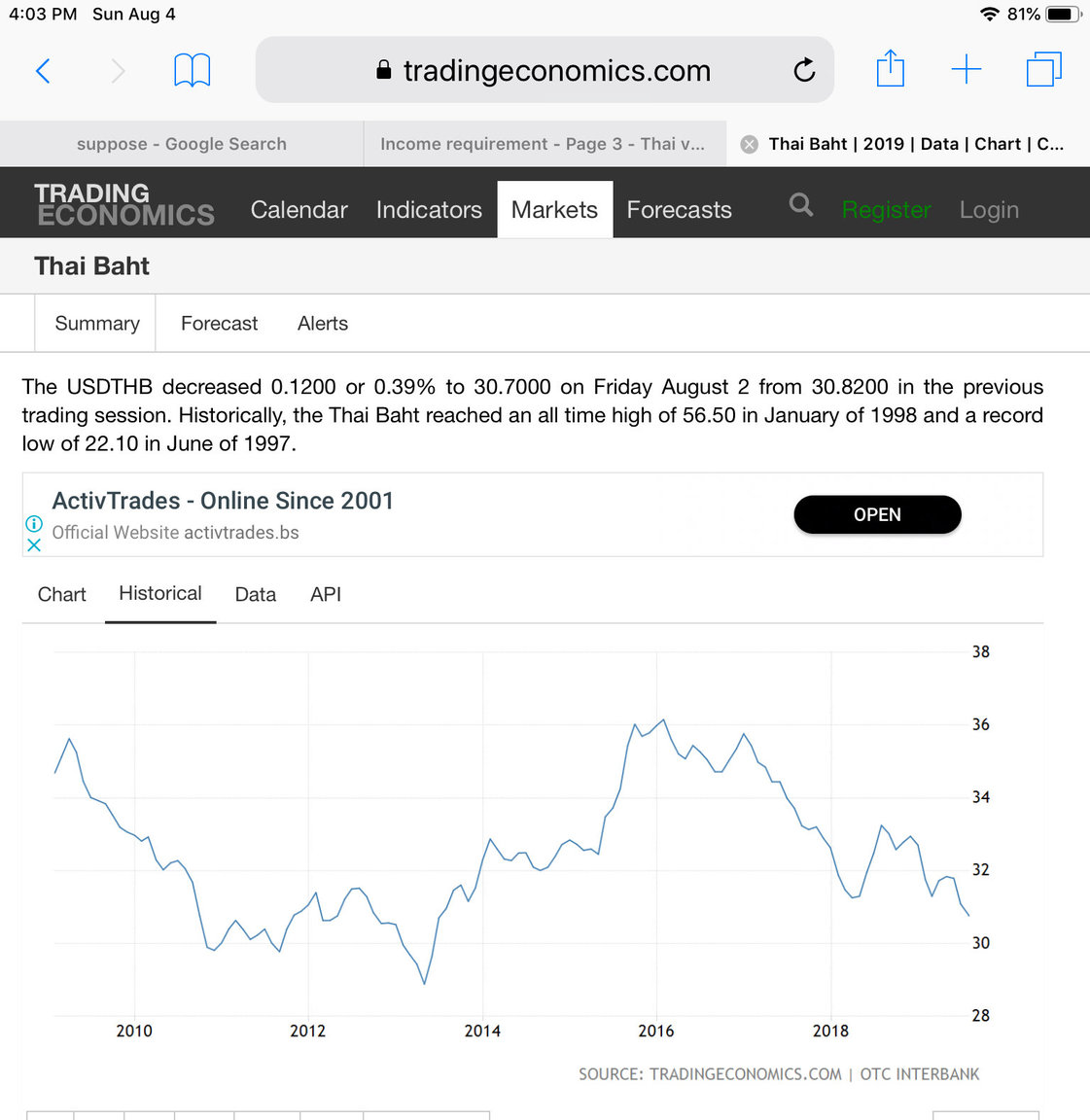Viewport: 1090px width, 1120px height.
Task: Open the Safari share sheet icon
Action: pyautogui.click(x=890, y=70)
